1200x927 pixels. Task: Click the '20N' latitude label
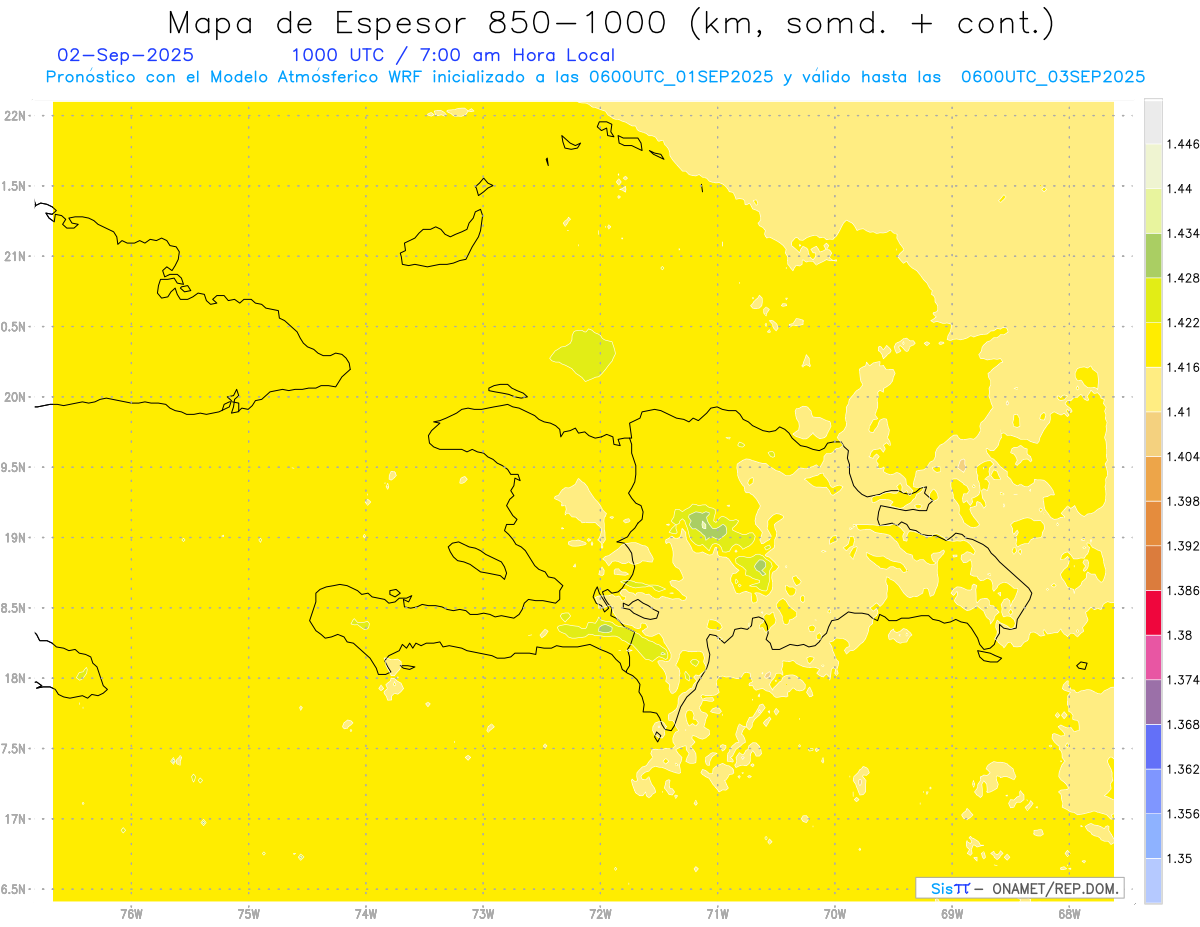pyautogui.click(x=17, y=397)
